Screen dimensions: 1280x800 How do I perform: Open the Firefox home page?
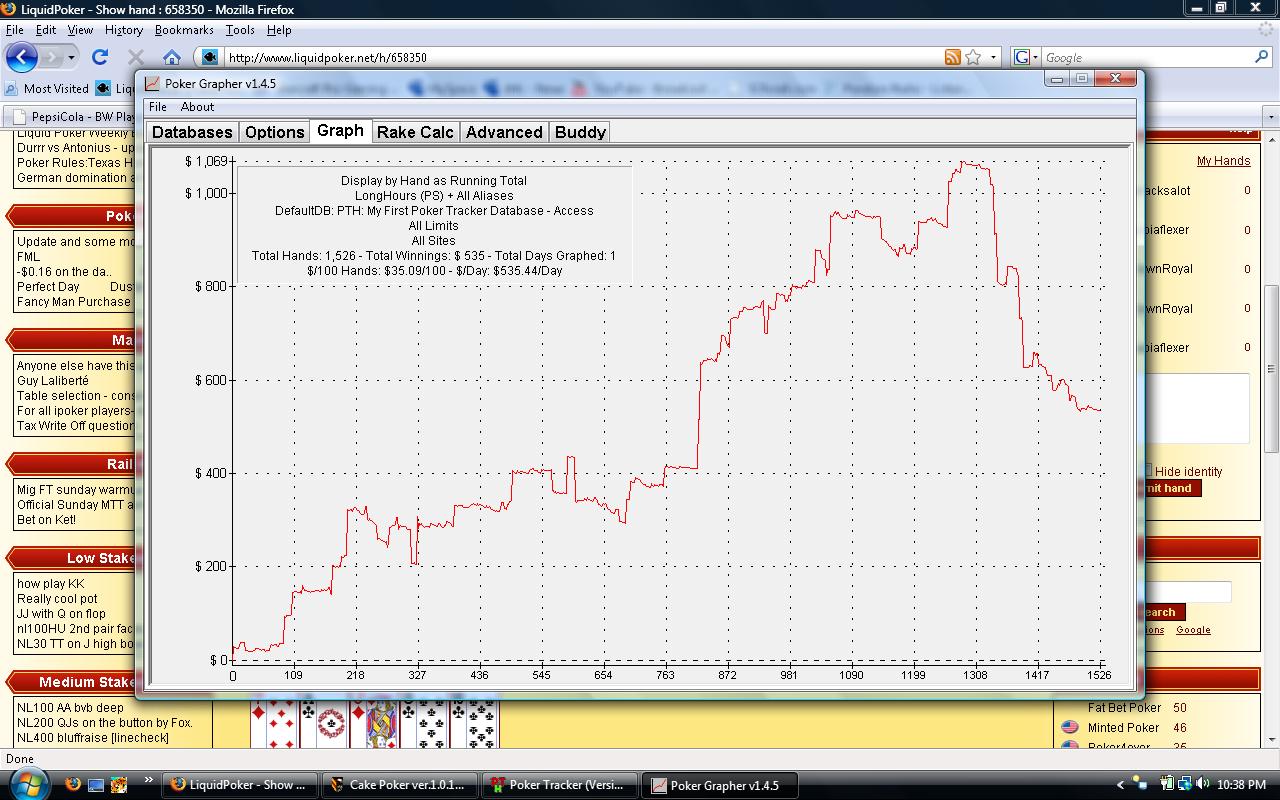pos(172,57)
